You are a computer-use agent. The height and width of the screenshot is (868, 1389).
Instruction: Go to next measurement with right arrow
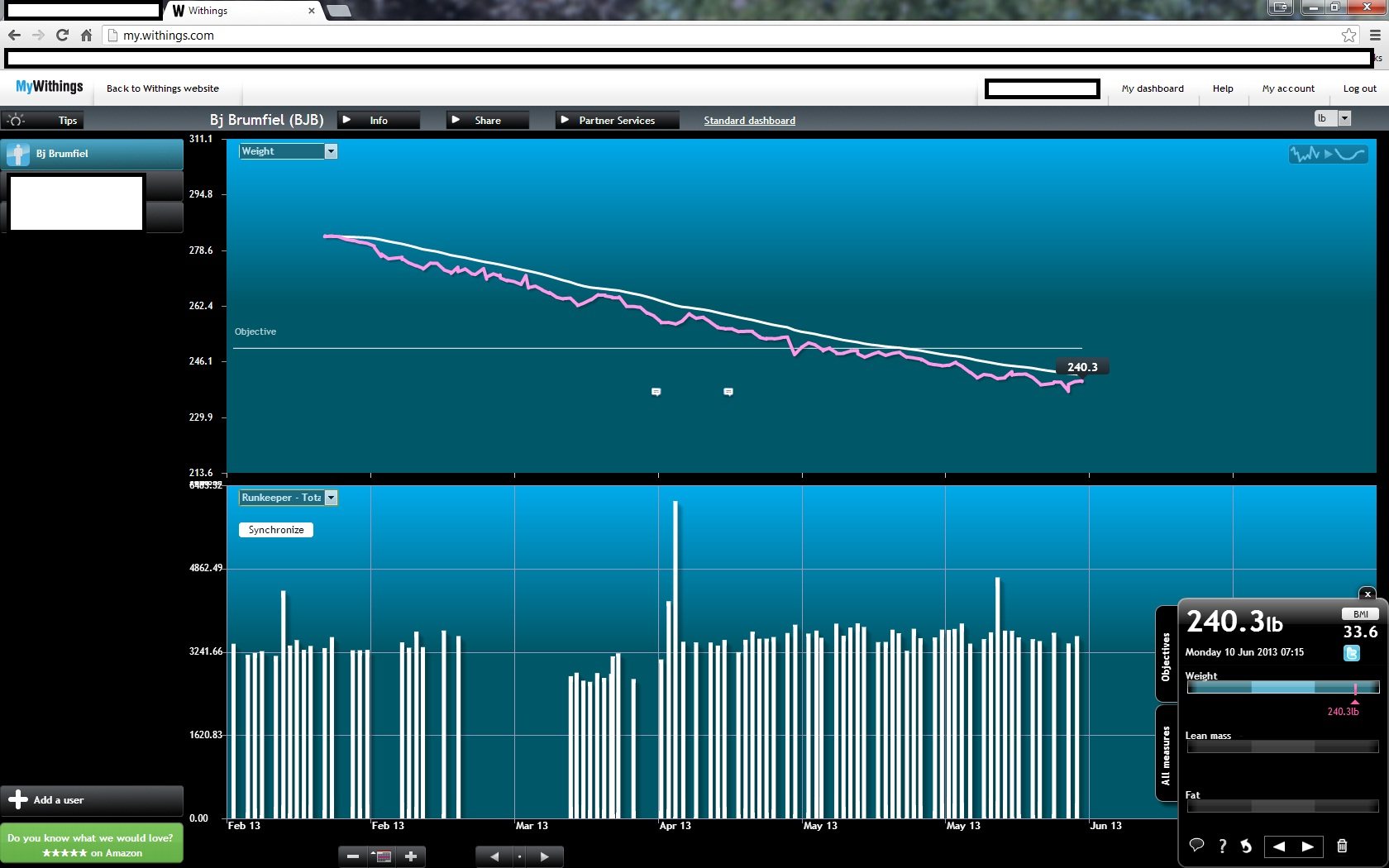click(x=1307, y=846)
